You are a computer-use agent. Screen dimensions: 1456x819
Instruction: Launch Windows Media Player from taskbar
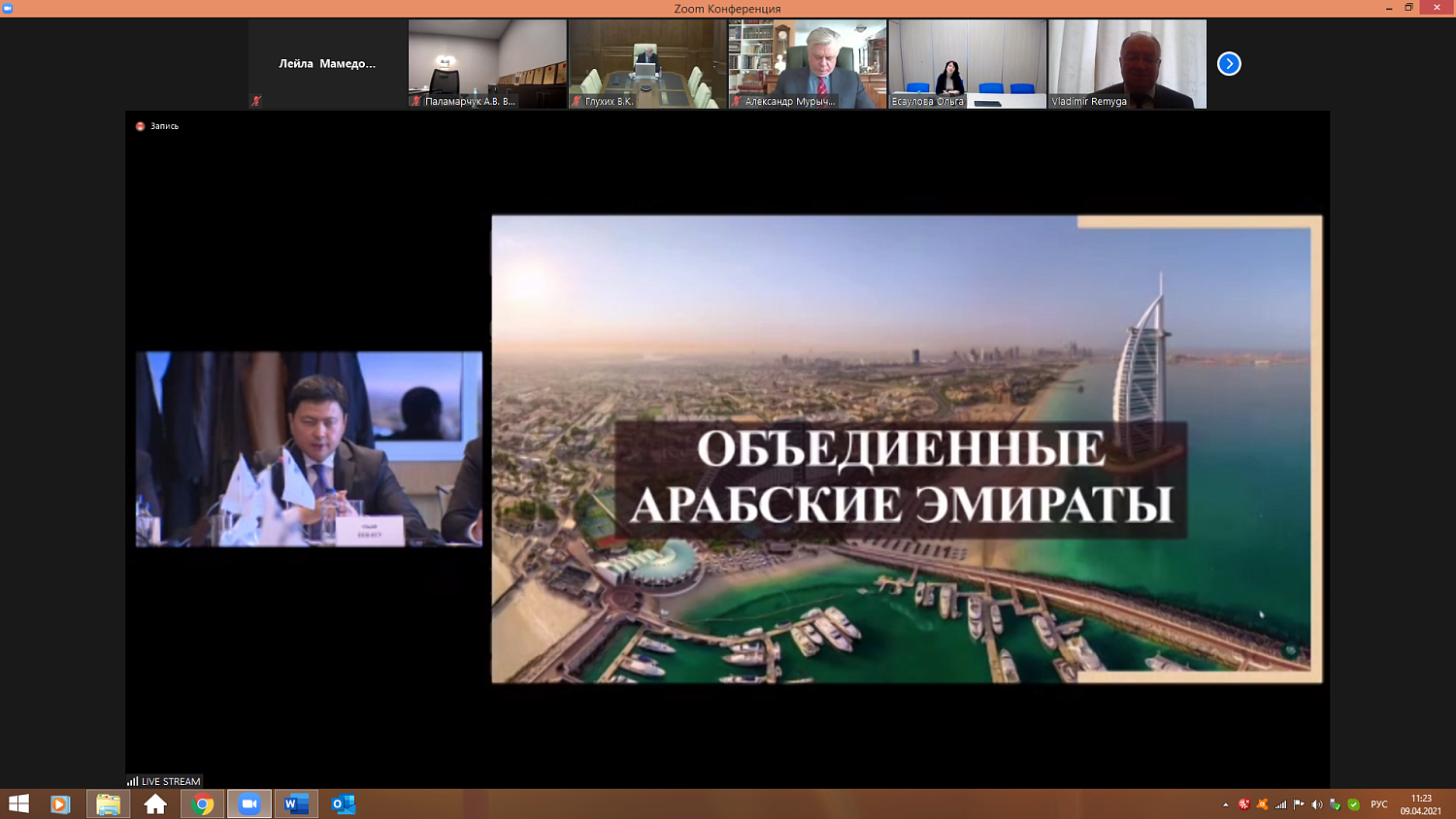click(x=60, y=804)
